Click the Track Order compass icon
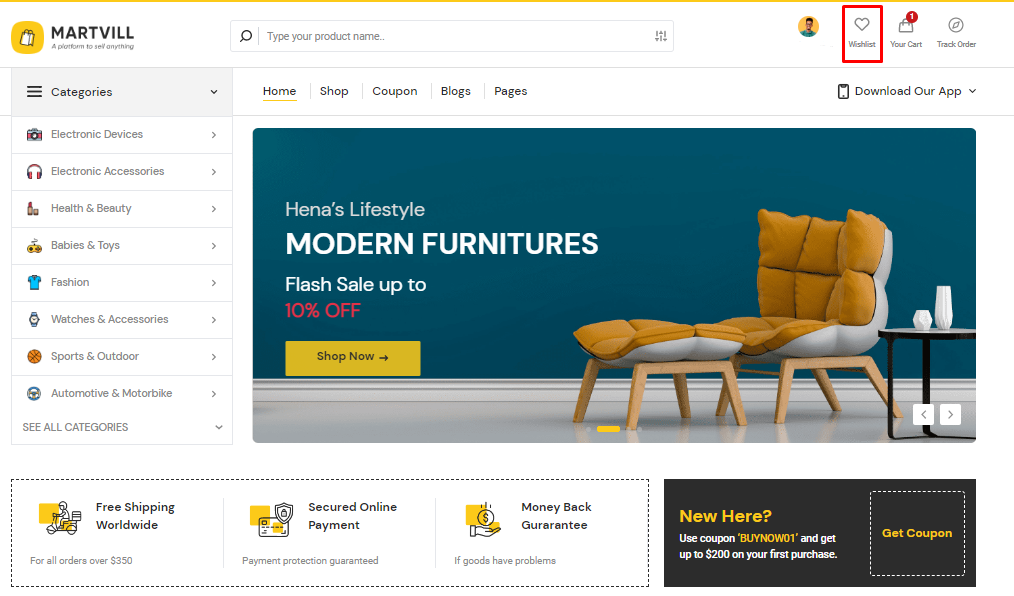1014x596 pixels. tap(955, 25)
